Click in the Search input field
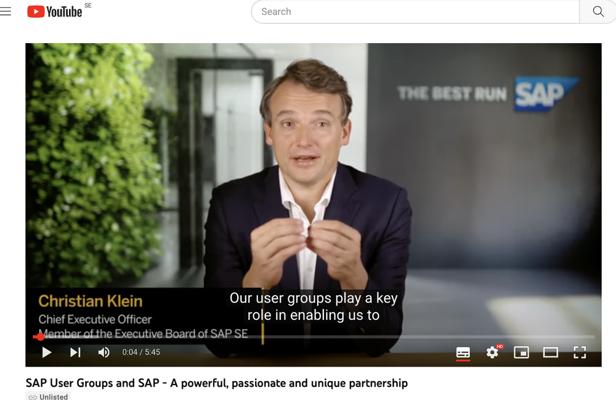The width and height of the screenshot is (616, 400). pos(415,11)
